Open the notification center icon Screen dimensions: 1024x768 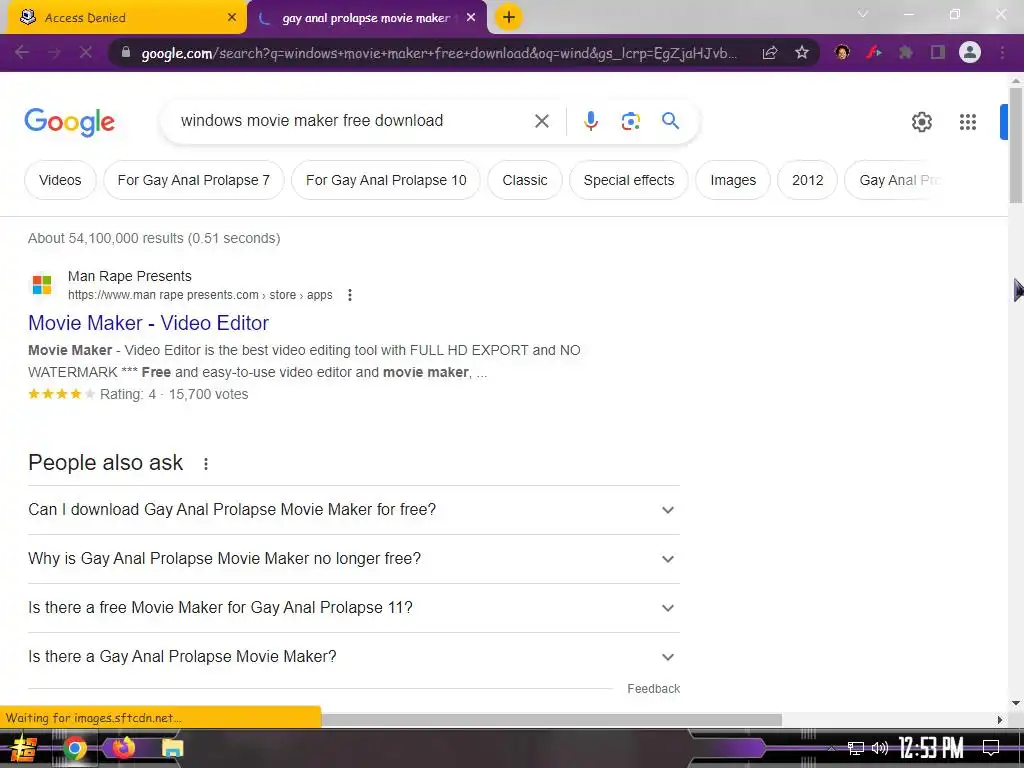[x=991, y=747]
